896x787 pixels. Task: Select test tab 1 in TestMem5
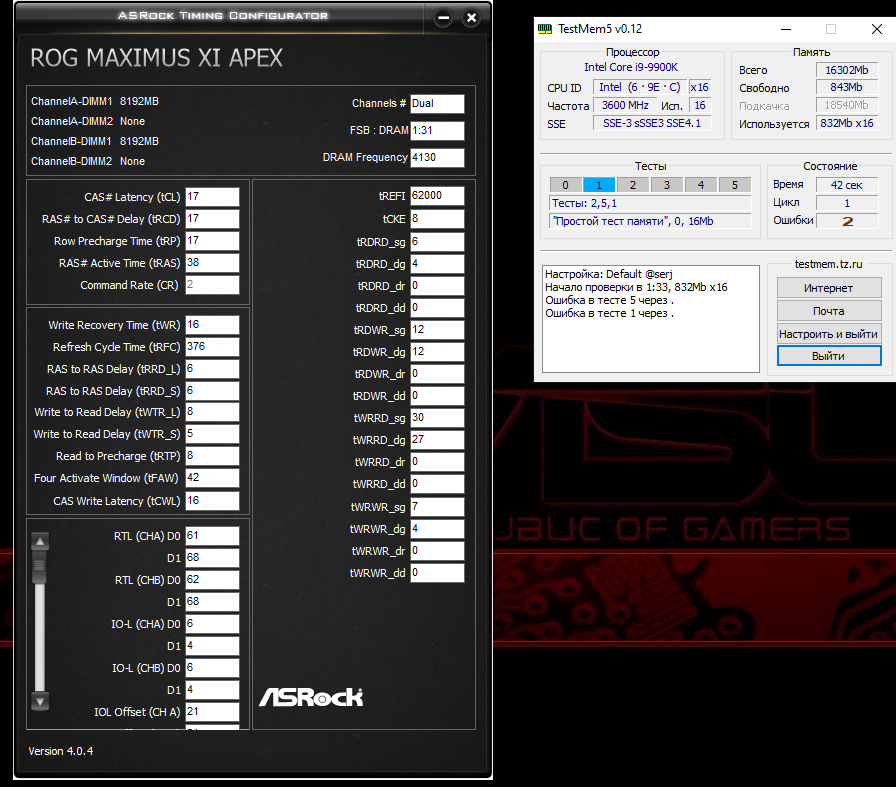click(599, 185)
